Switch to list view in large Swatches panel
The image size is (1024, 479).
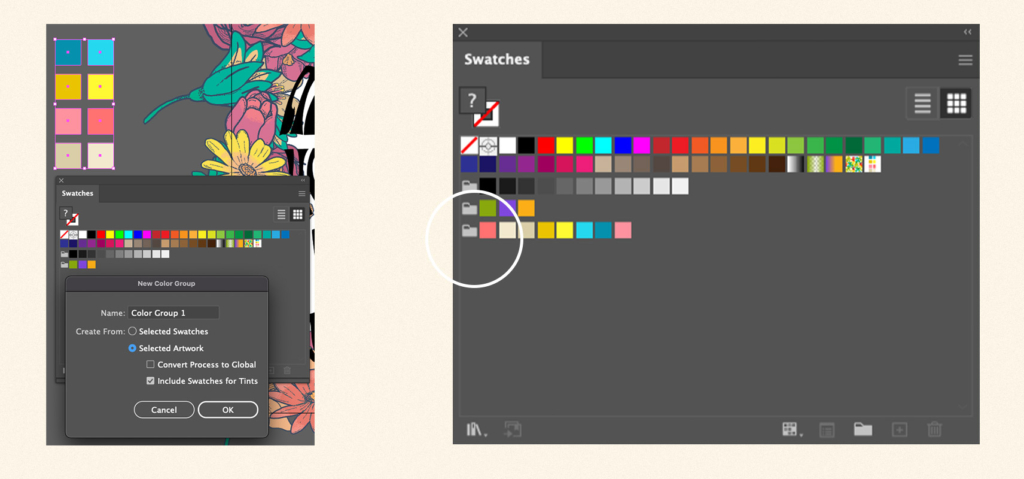coord(922,103)
